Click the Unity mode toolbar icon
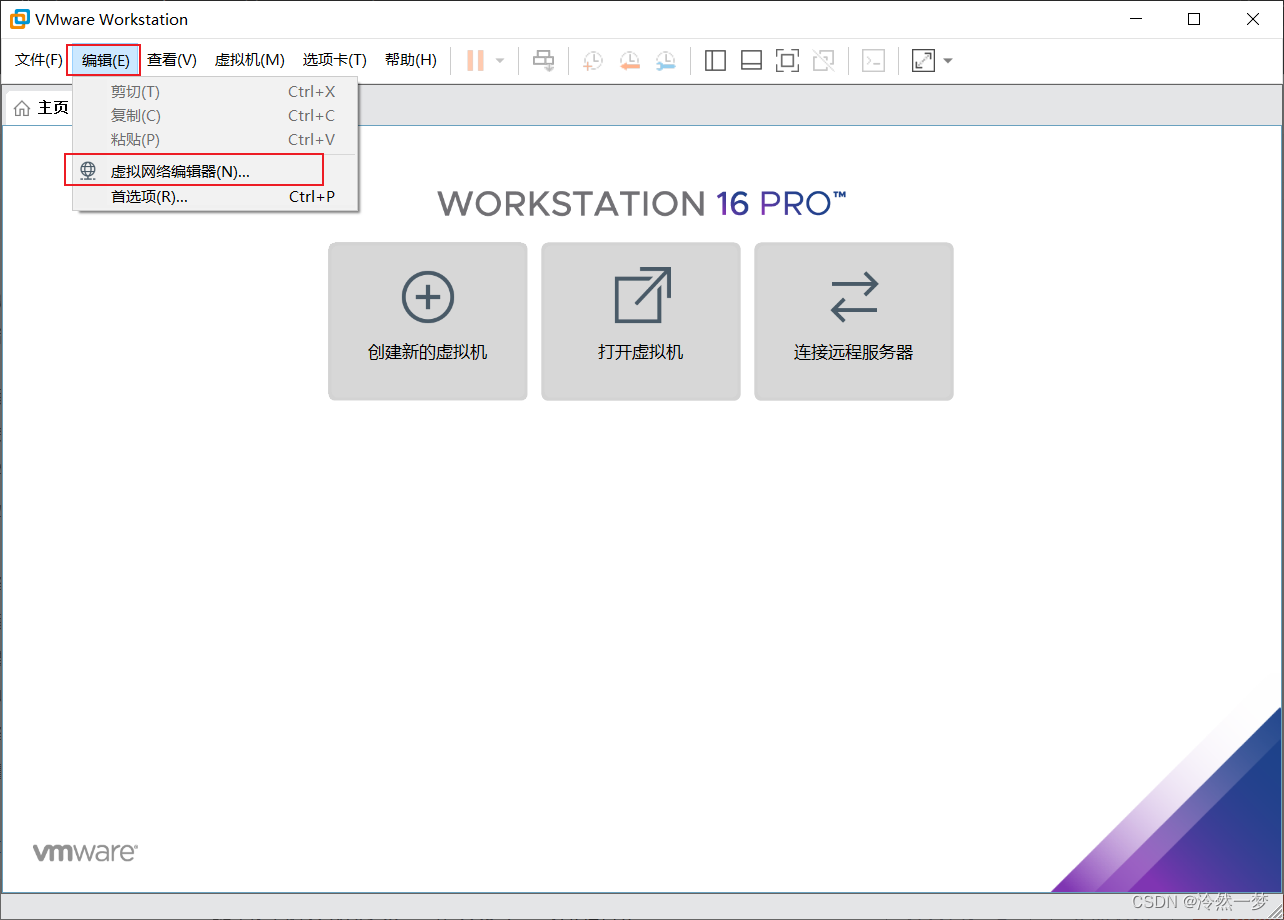Image resolution: width=1284 pixels, height=920 pixels. click(x=823, y=60)
